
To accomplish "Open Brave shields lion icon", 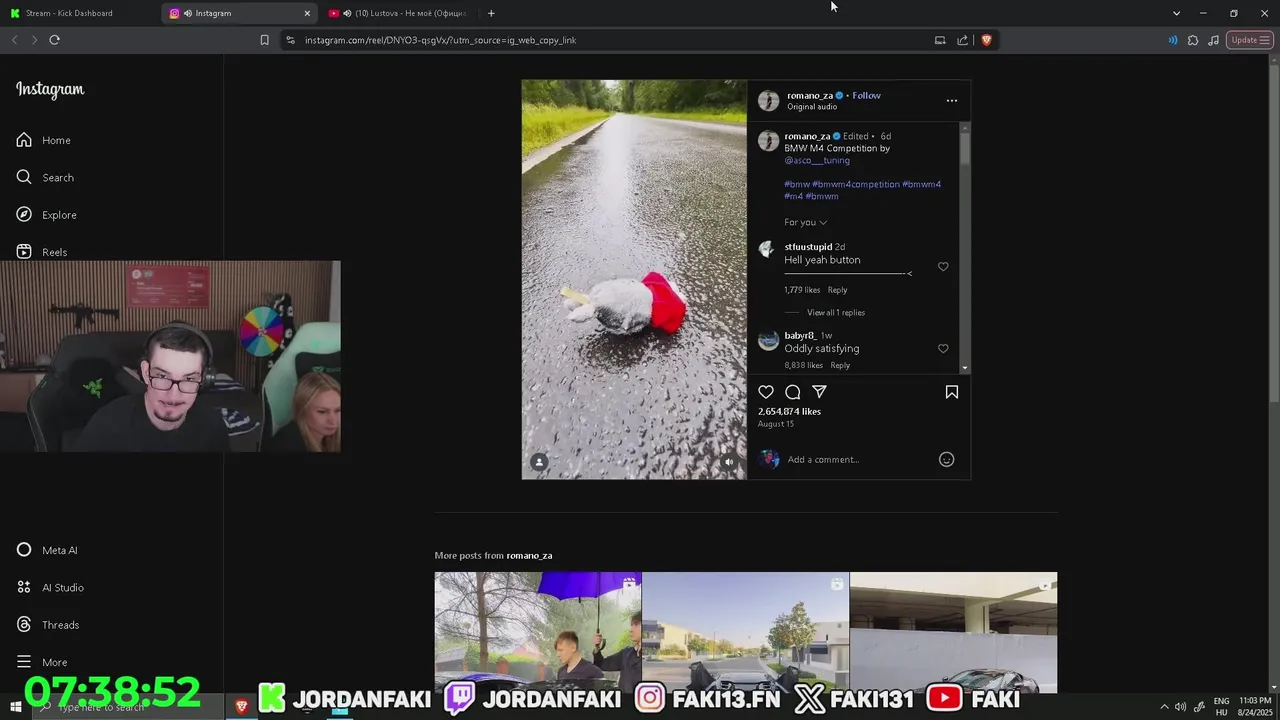I will (x=986, y=40).
